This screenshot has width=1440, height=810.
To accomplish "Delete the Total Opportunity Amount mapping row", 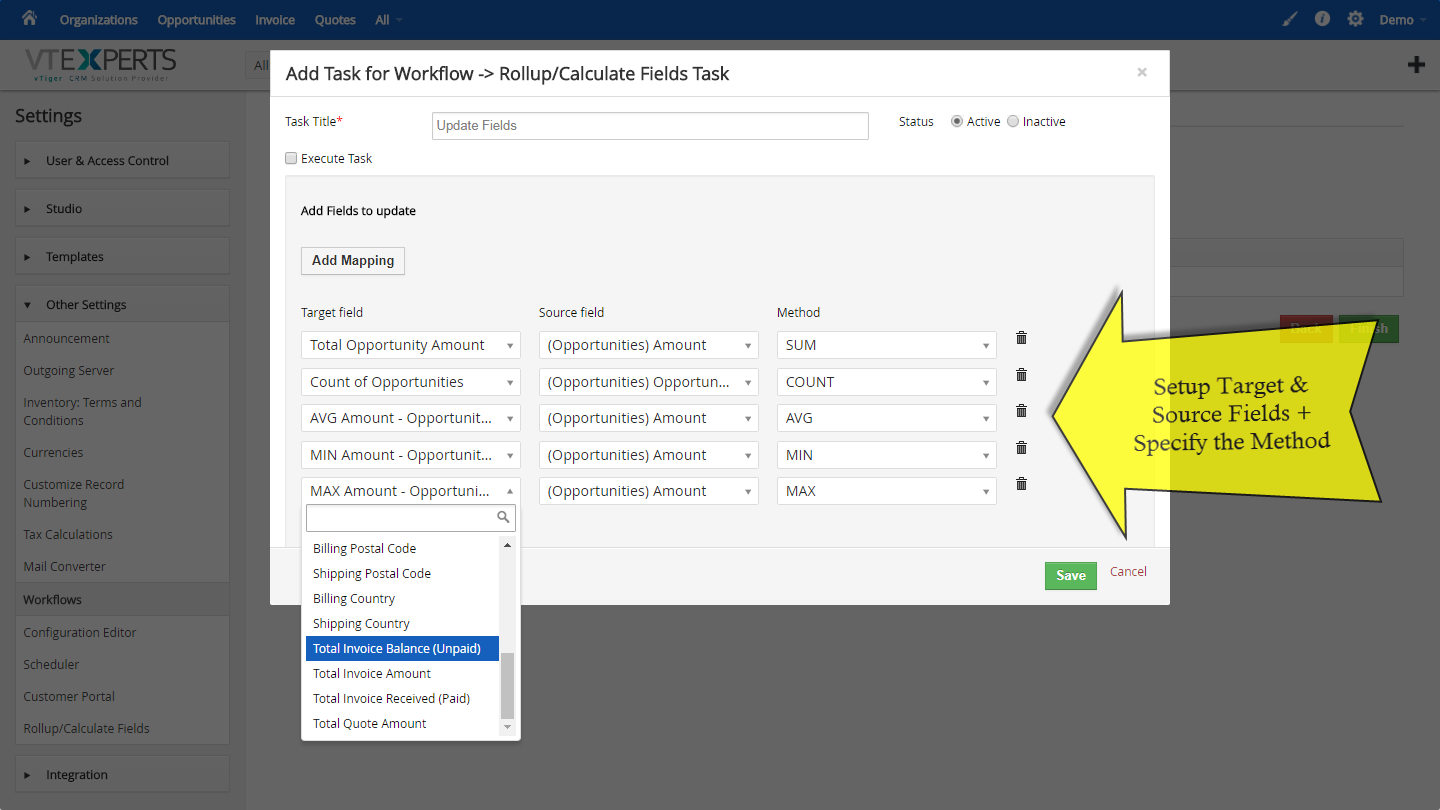I will coord(1021,338).
